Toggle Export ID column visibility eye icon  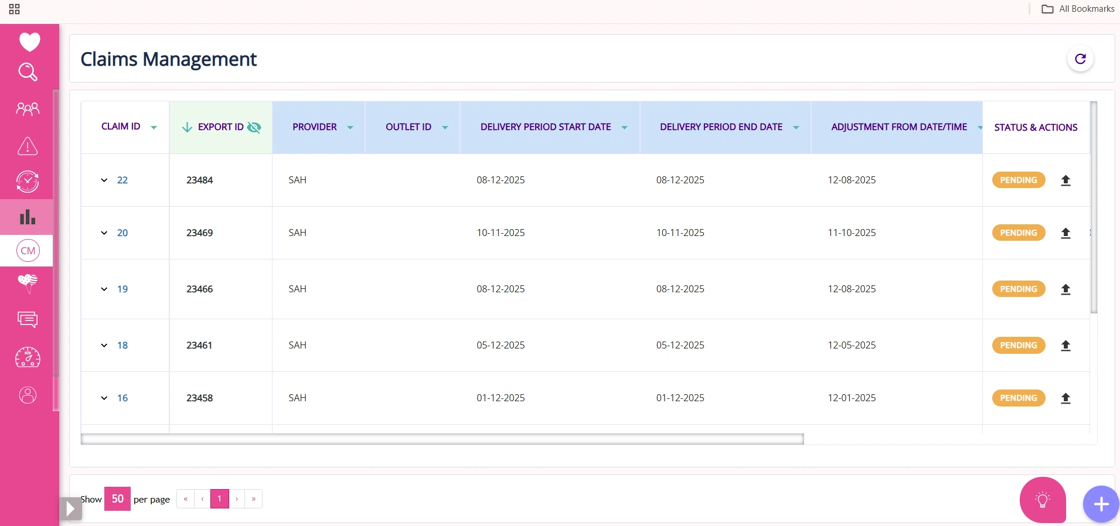coord(254,127)
